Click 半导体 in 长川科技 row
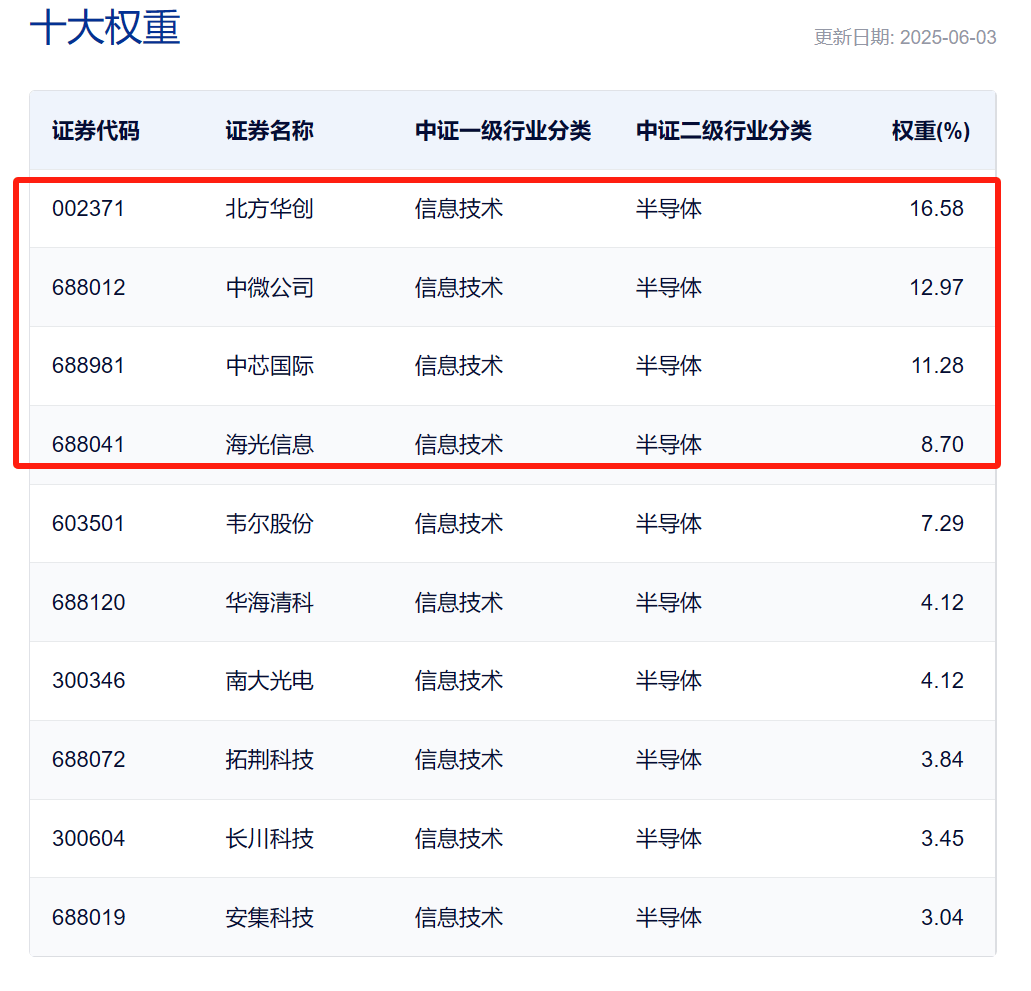The width and height of the screenshot is (1031, 991). click(x=669, y=838)
